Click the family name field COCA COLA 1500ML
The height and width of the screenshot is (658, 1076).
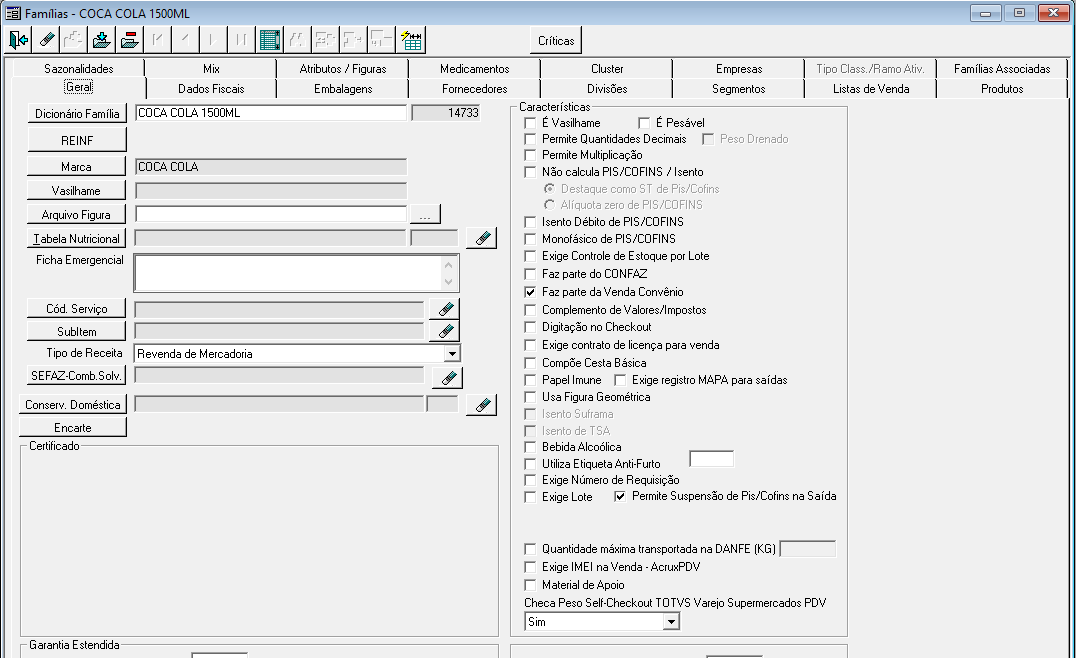270,113
